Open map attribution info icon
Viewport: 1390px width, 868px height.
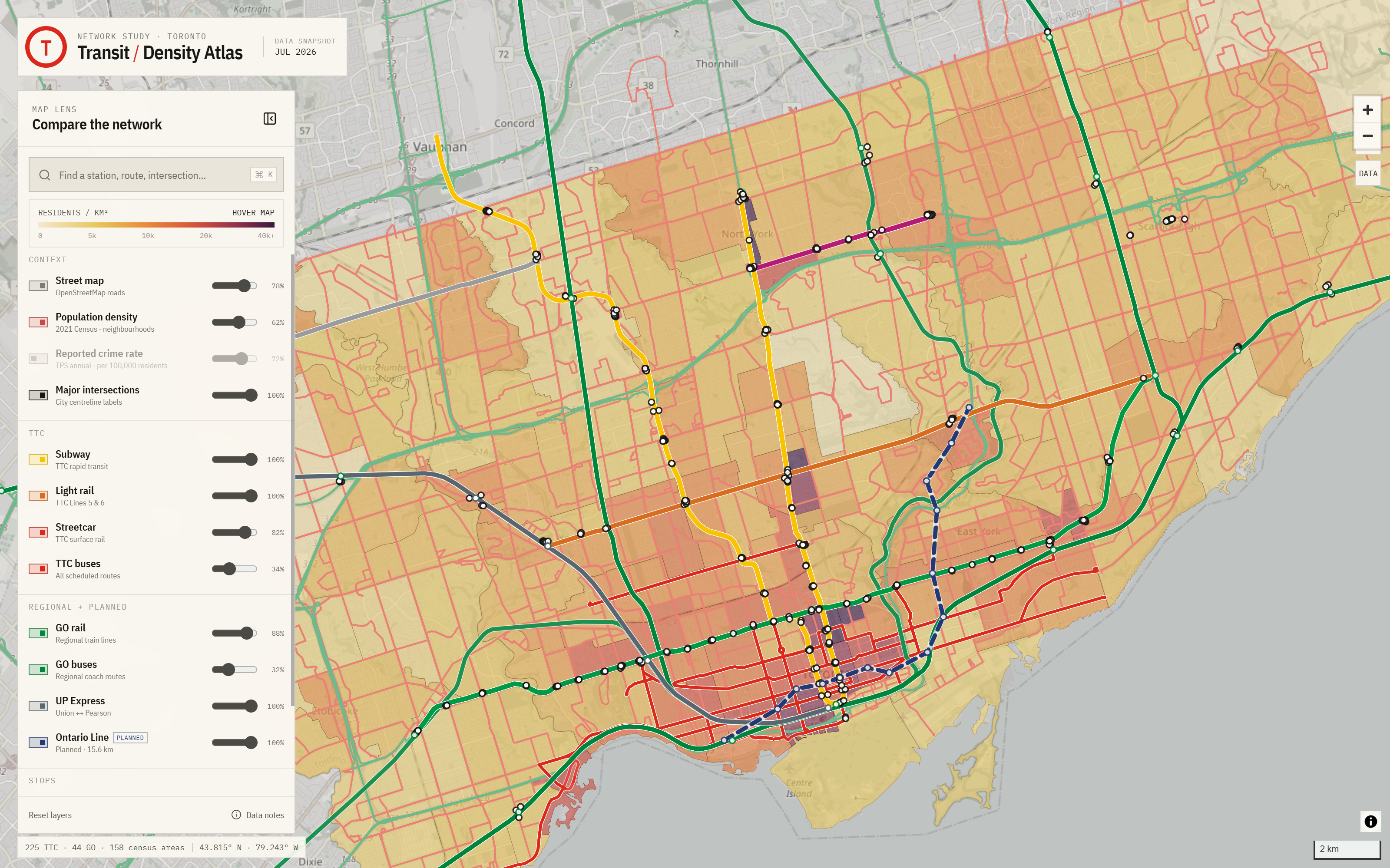pos(1370,822)
